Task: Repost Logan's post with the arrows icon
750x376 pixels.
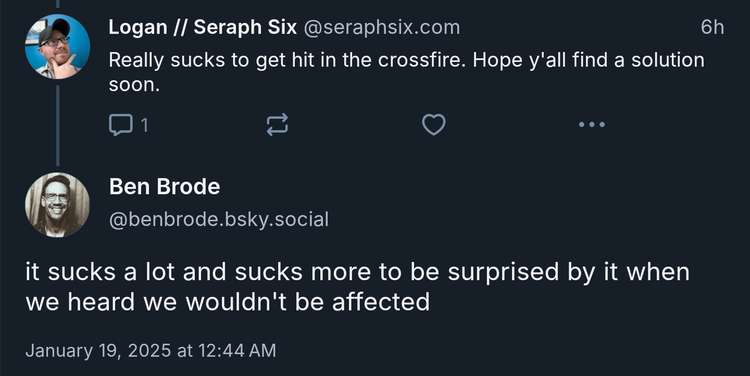Action: [x=277, y=124]
